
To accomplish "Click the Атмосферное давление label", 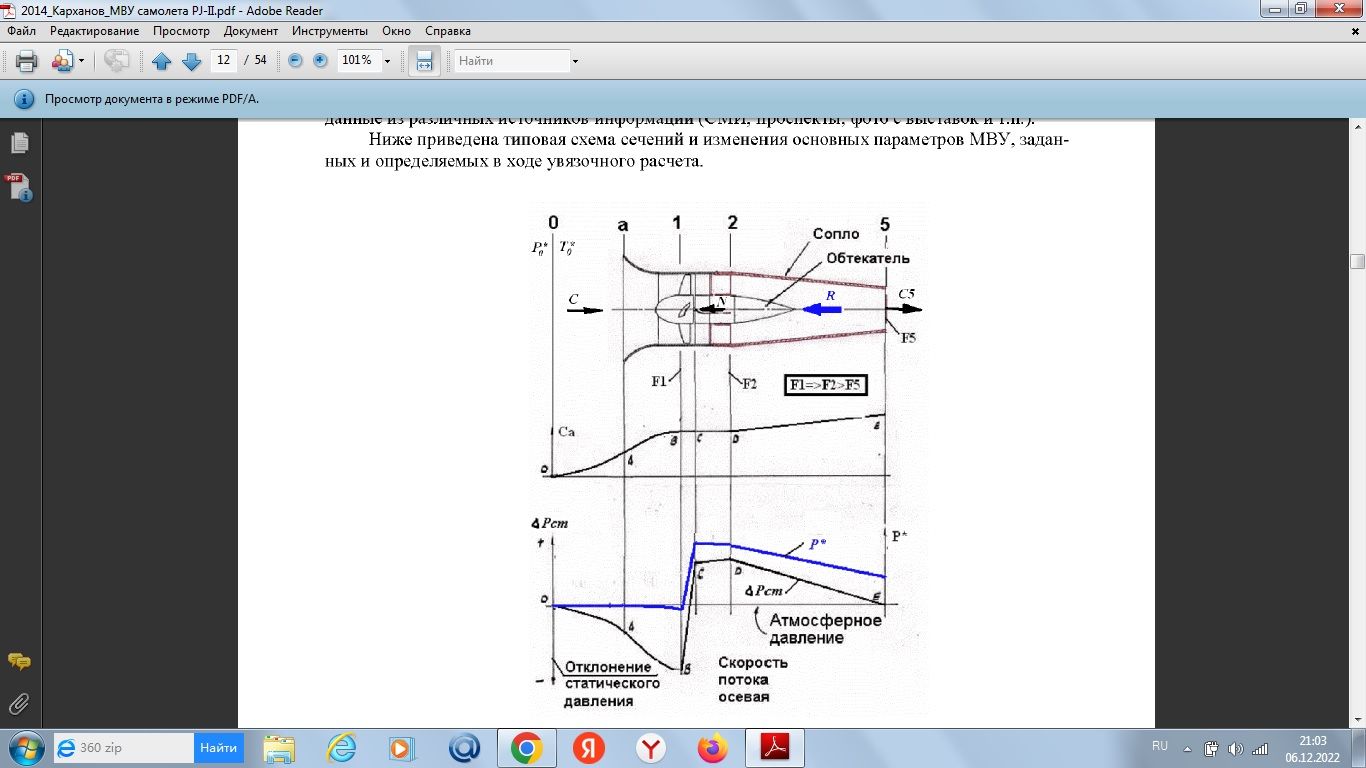I will 826,629.
